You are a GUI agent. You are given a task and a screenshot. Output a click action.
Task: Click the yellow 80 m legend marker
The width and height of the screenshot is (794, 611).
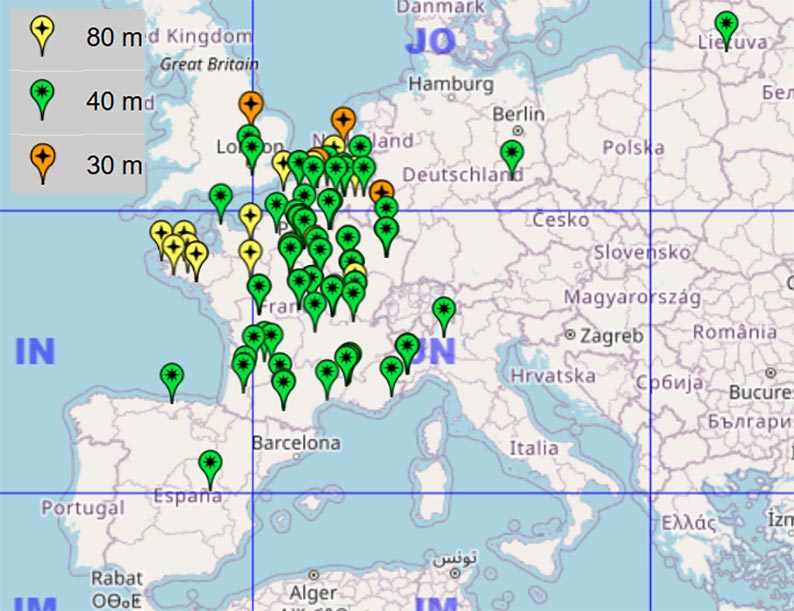(42, 36)
